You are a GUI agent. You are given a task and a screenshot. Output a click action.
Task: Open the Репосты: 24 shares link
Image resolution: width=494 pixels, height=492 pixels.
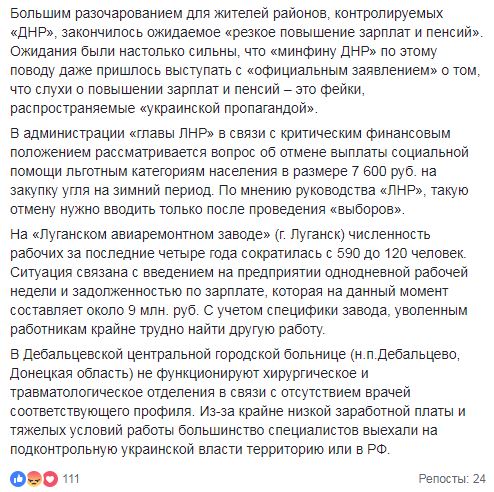pos(452,479)
